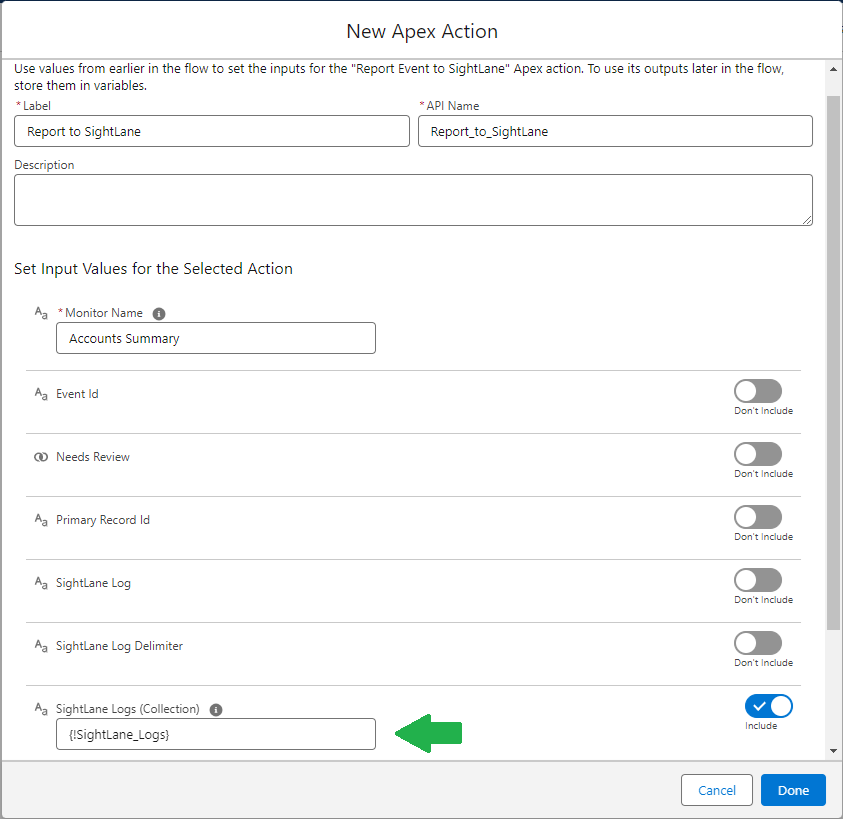Click the text type icon beside Event Id
The width and height of the screenshot is (843, 819).
(x=41, y=394)
